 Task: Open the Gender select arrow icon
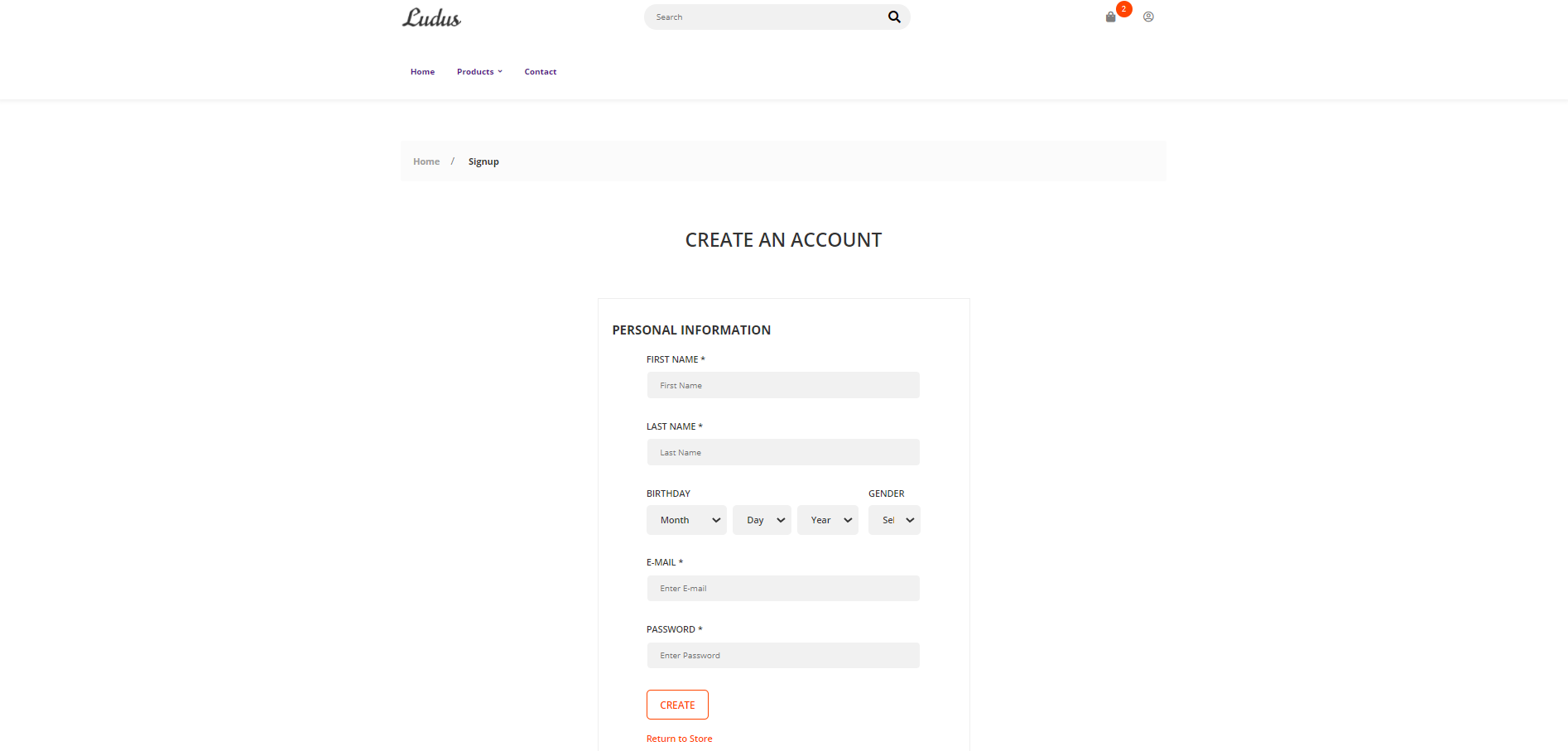[909, 519]
